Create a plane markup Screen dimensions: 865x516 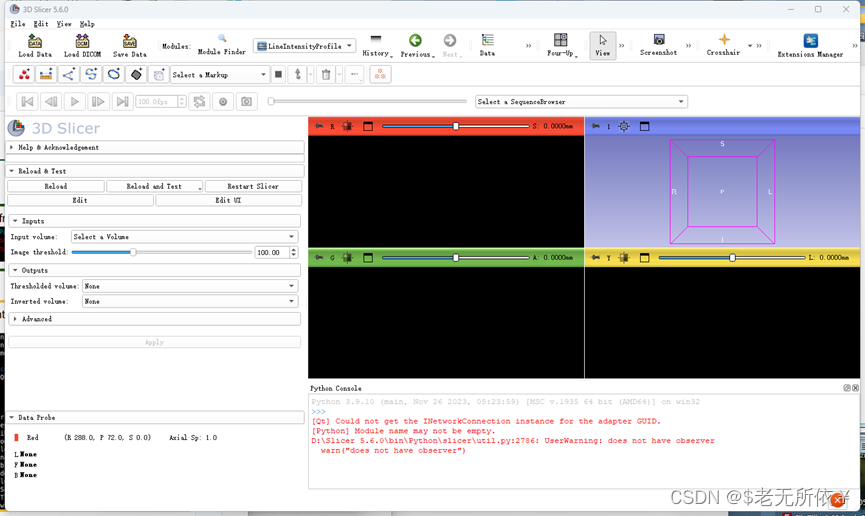pyautogui.click(x=136, y=75)
